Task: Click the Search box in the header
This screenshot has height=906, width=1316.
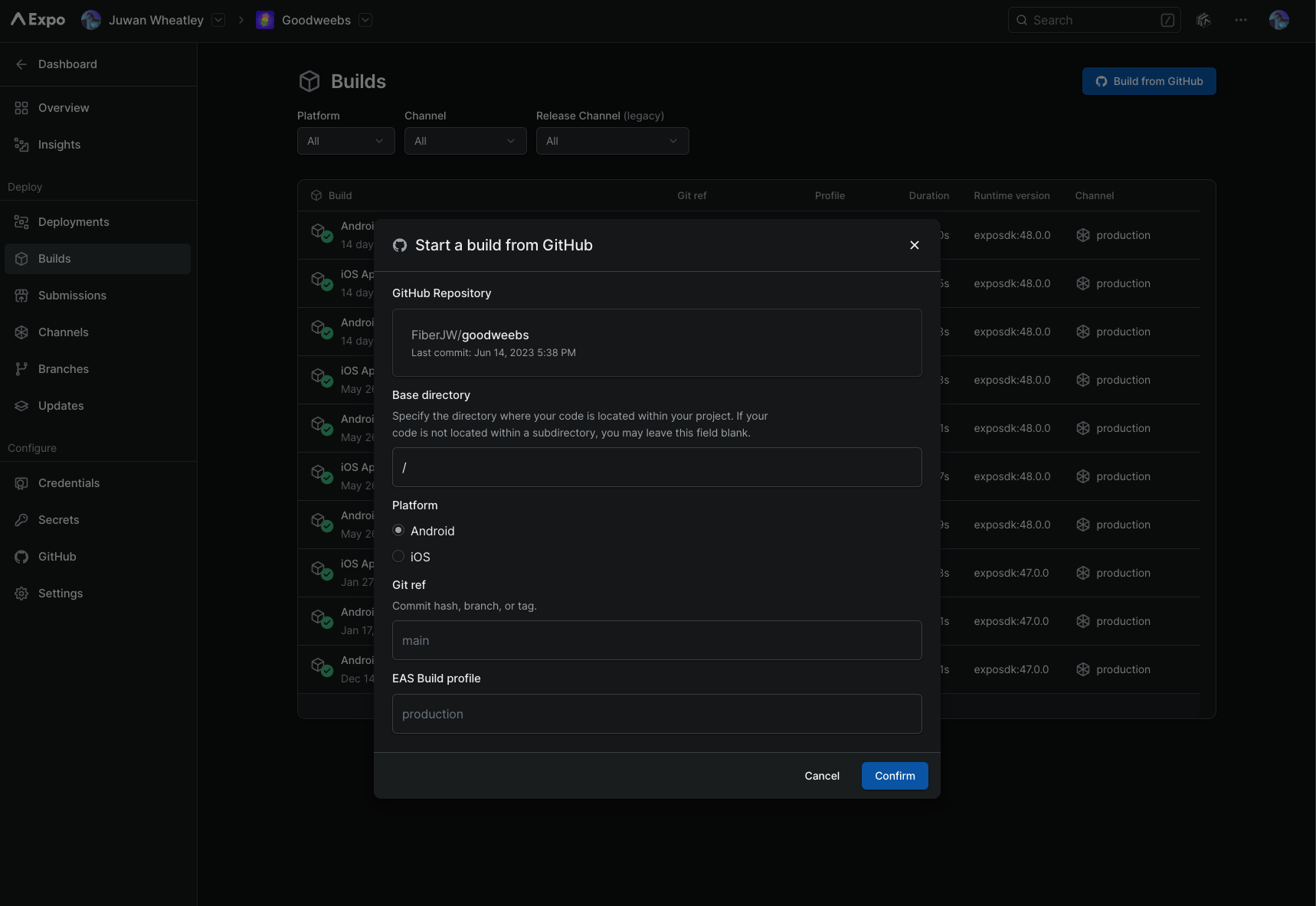Action: (x=1095, y=20)
